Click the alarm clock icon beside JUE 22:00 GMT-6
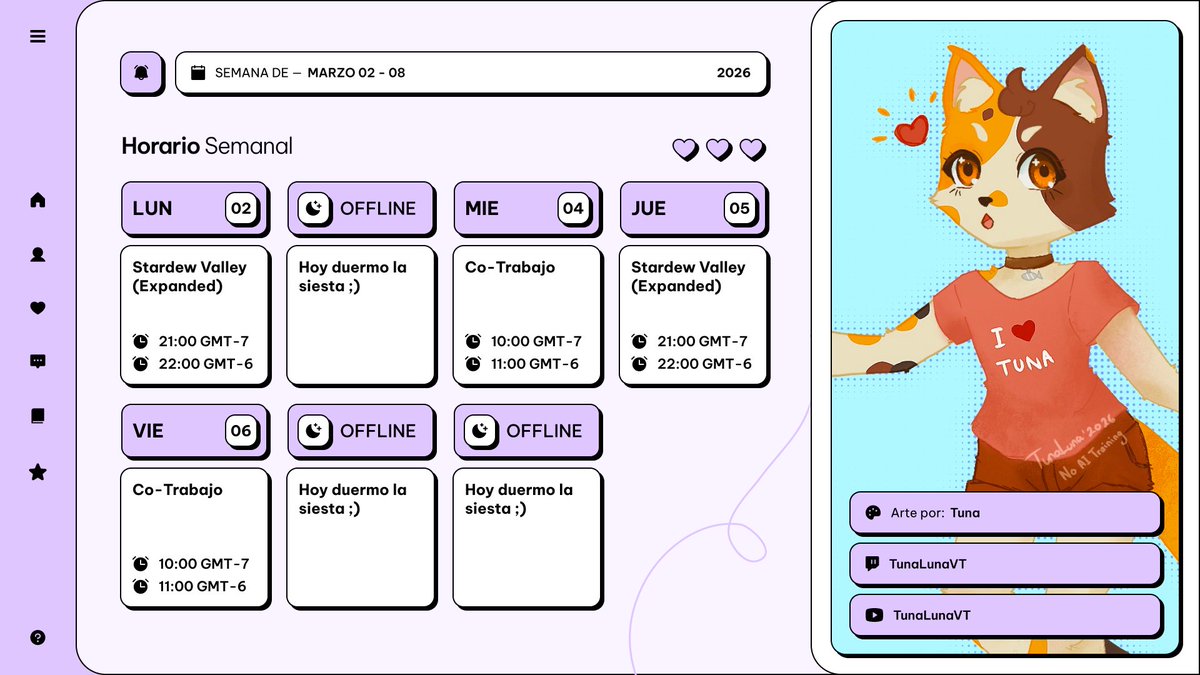Image resolution: width=1200 pixels, height=675 pixels. (x=639, y=364)
